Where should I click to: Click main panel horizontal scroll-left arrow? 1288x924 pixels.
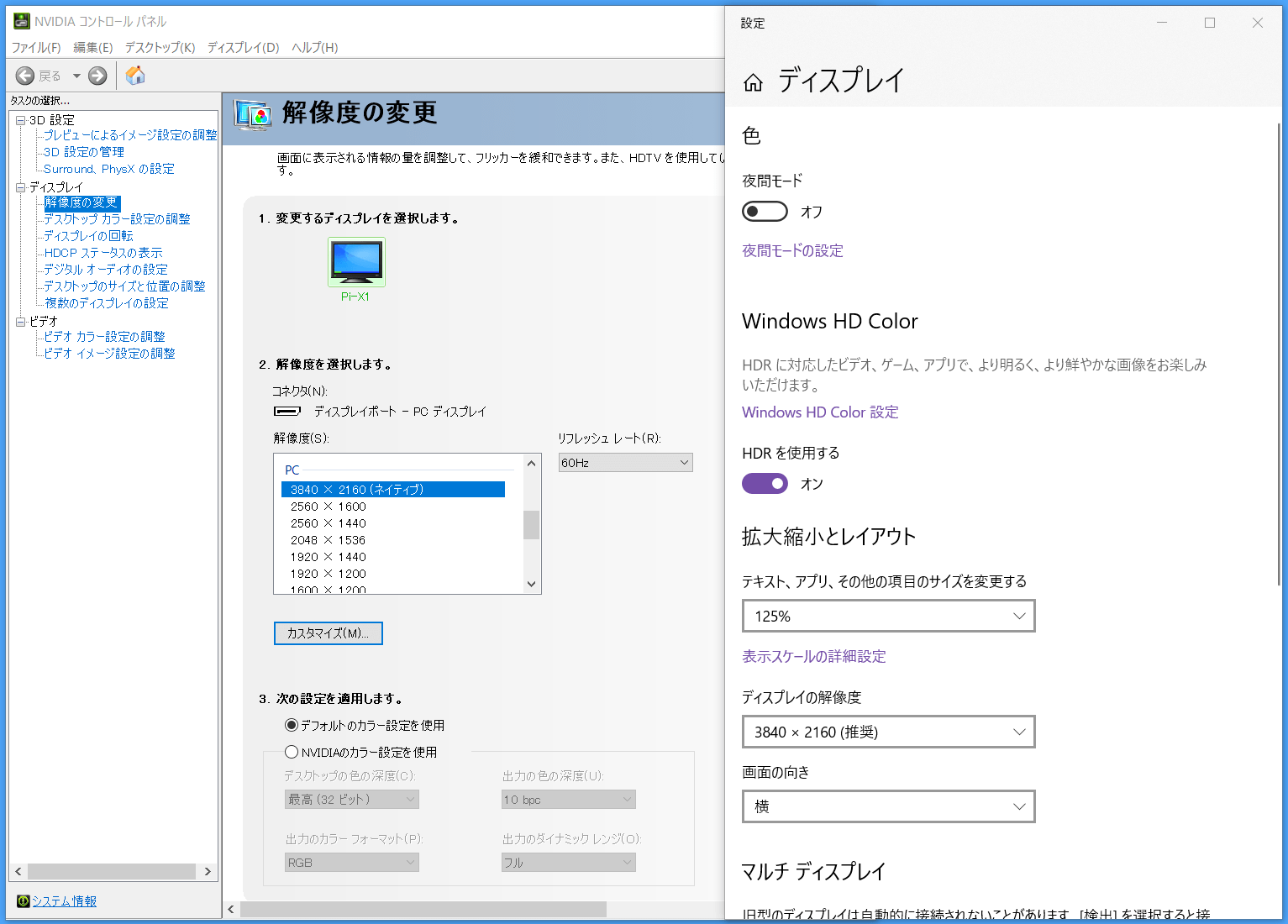pos(232,910)
